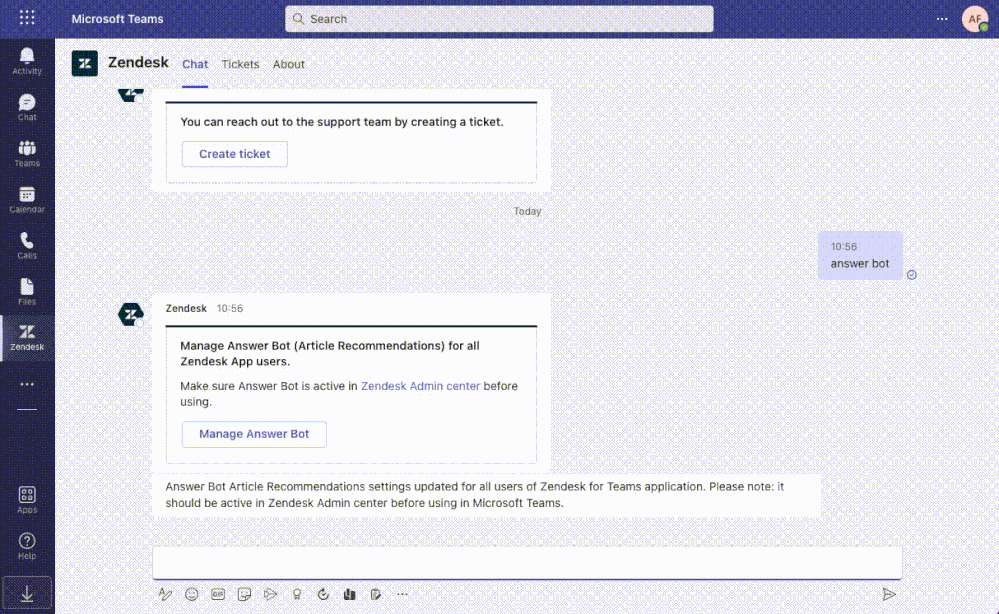
Task: Open the AF profile avatar
Action: [x=975, y=19]
